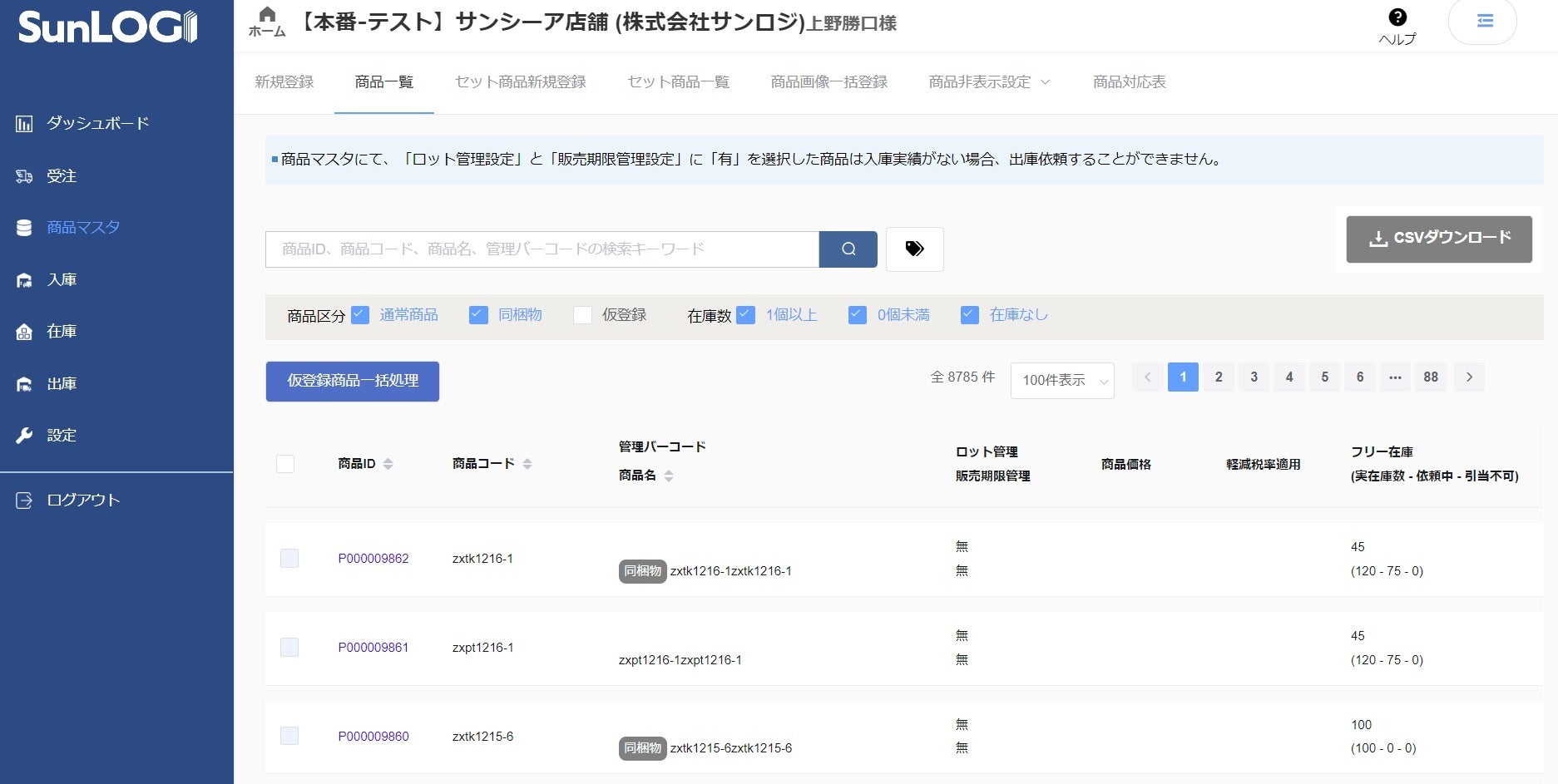Open セット商品一覧 tab

pyautogui.click(x=679, y=82)
